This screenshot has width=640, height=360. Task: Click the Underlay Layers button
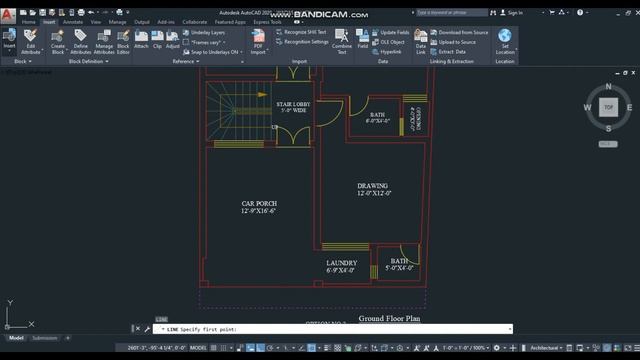204,32
